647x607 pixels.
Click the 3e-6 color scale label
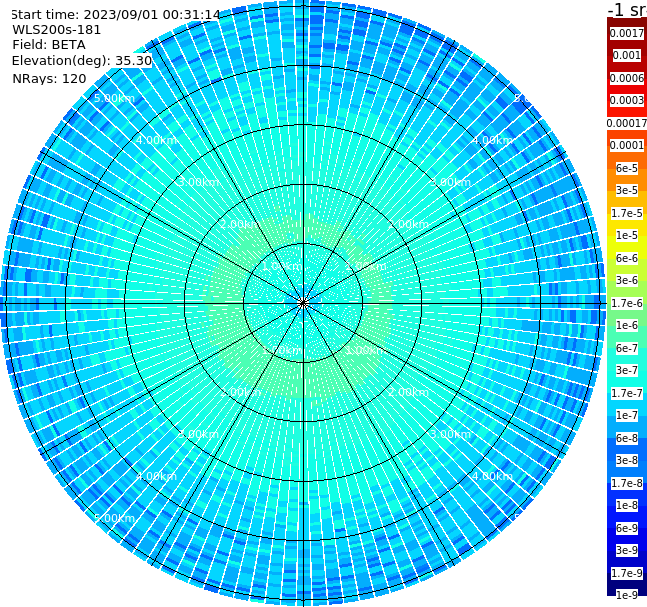pyautogui.click(x=627, y=280)
